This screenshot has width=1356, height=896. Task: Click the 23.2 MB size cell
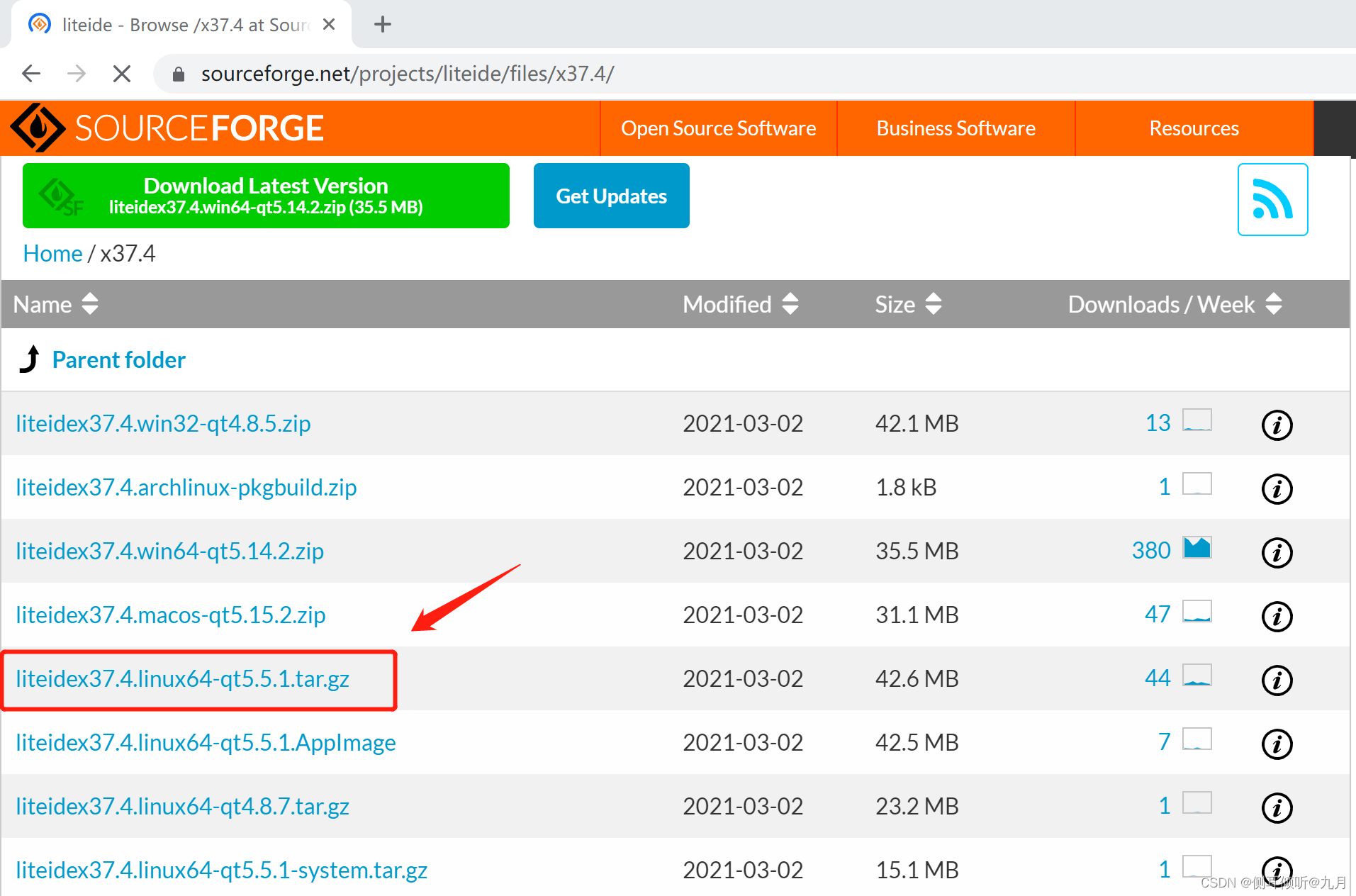917,807
